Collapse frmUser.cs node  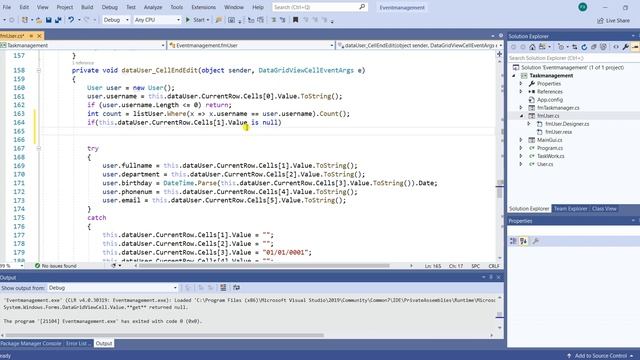coord(521,116)
